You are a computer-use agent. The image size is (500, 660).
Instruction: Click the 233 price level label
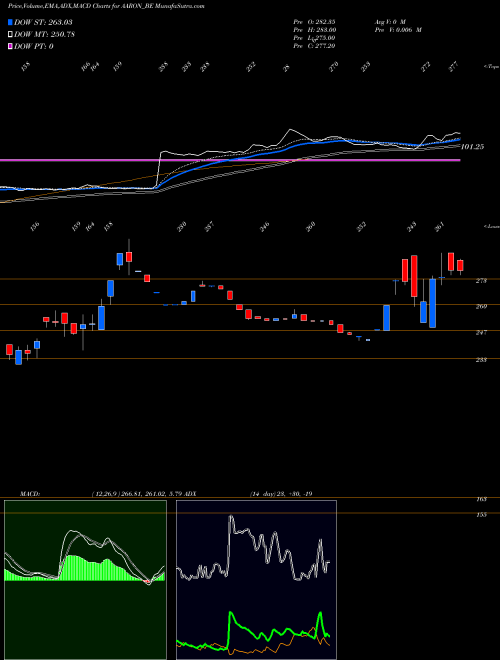coord(481,360)
